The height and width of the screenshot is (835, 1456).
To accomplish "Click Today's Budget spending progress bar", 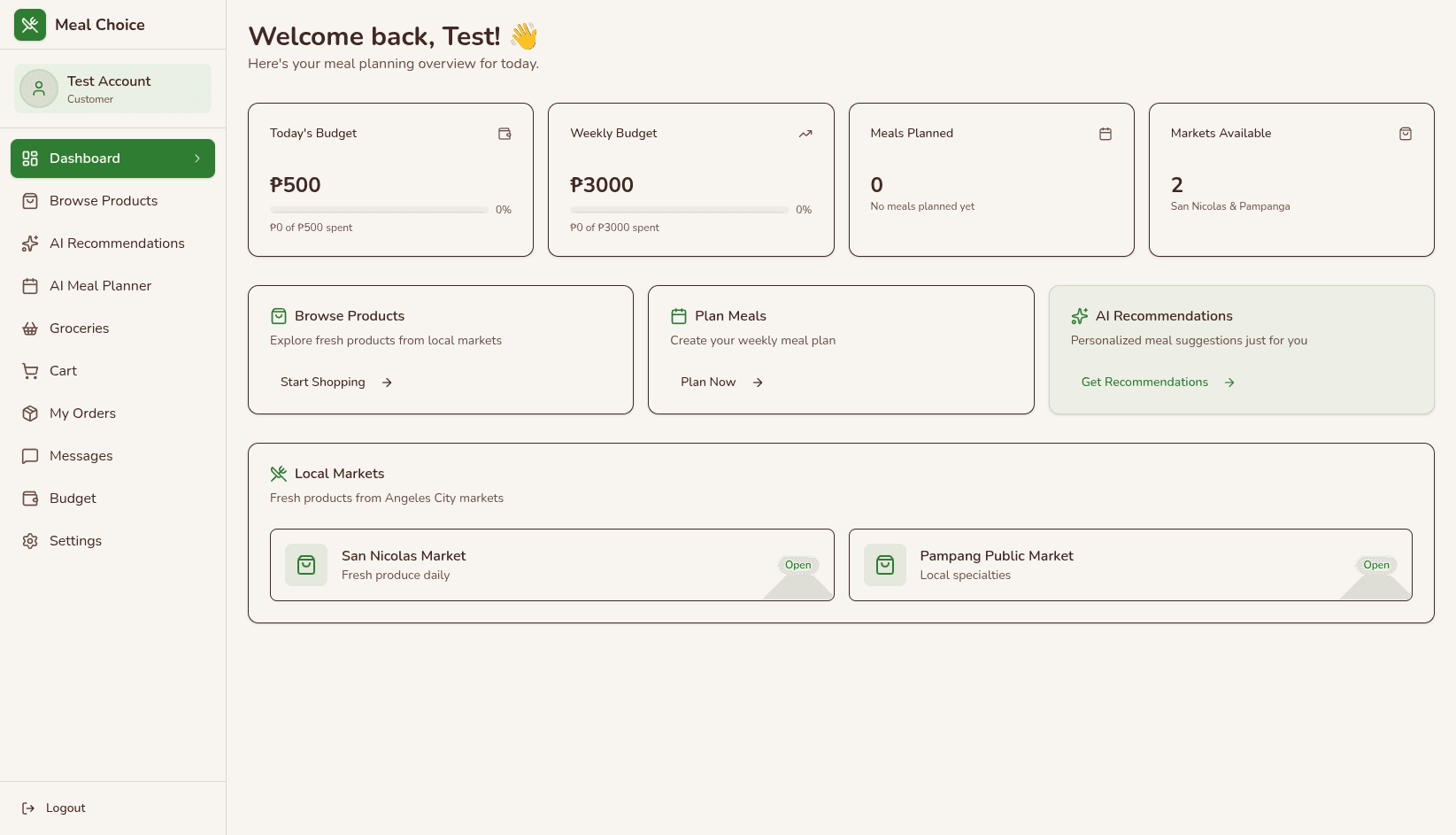I will click(379, 210).
